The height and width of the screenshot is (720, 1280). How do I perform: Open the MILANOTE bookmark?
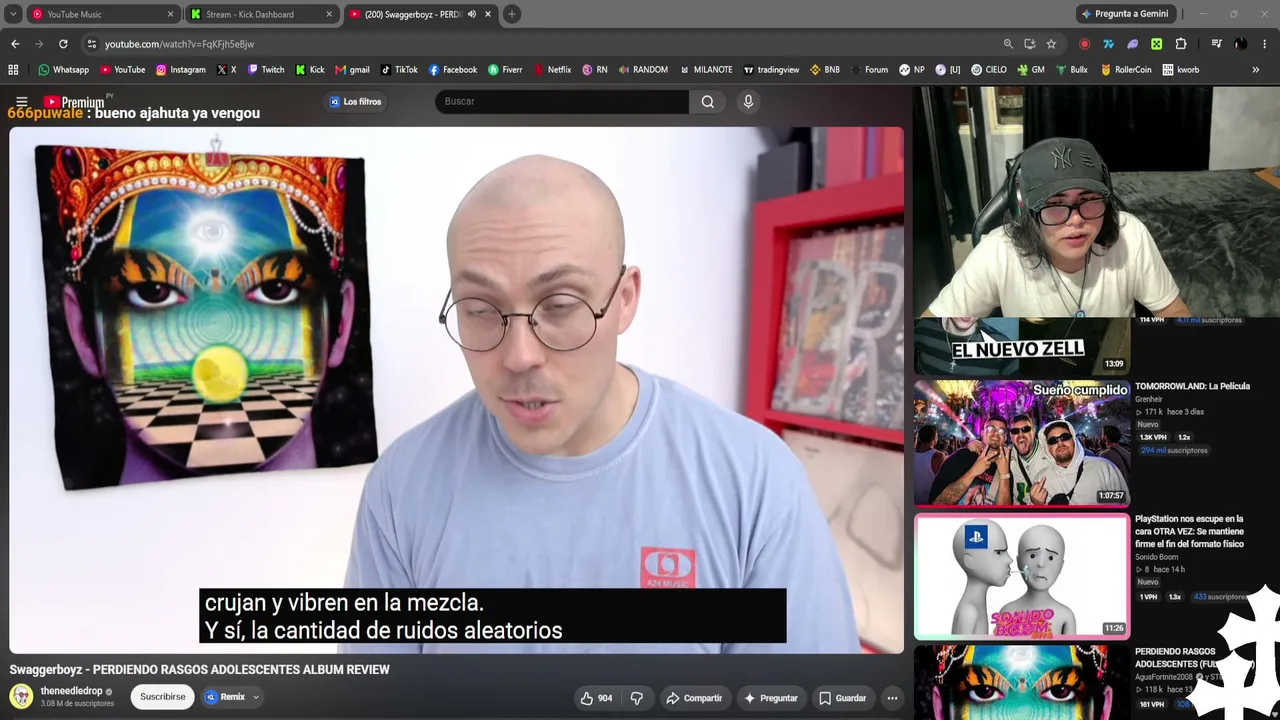[x=706, y=70]
